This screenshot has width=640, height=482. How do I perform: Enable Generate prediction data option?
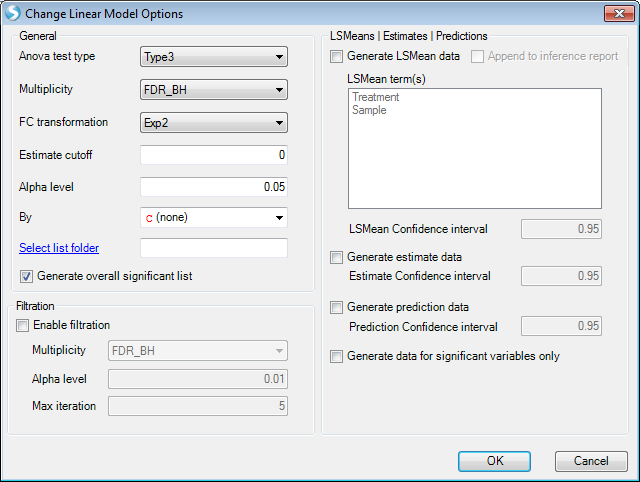coord(336,307)
